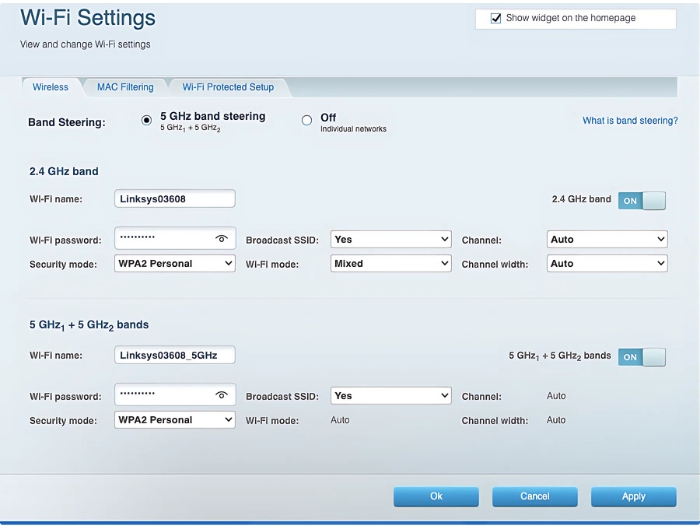700x528 pixels.
Task: Focus the 5 GHz bands Wi-Fi password field
Action: click(175, 395)
